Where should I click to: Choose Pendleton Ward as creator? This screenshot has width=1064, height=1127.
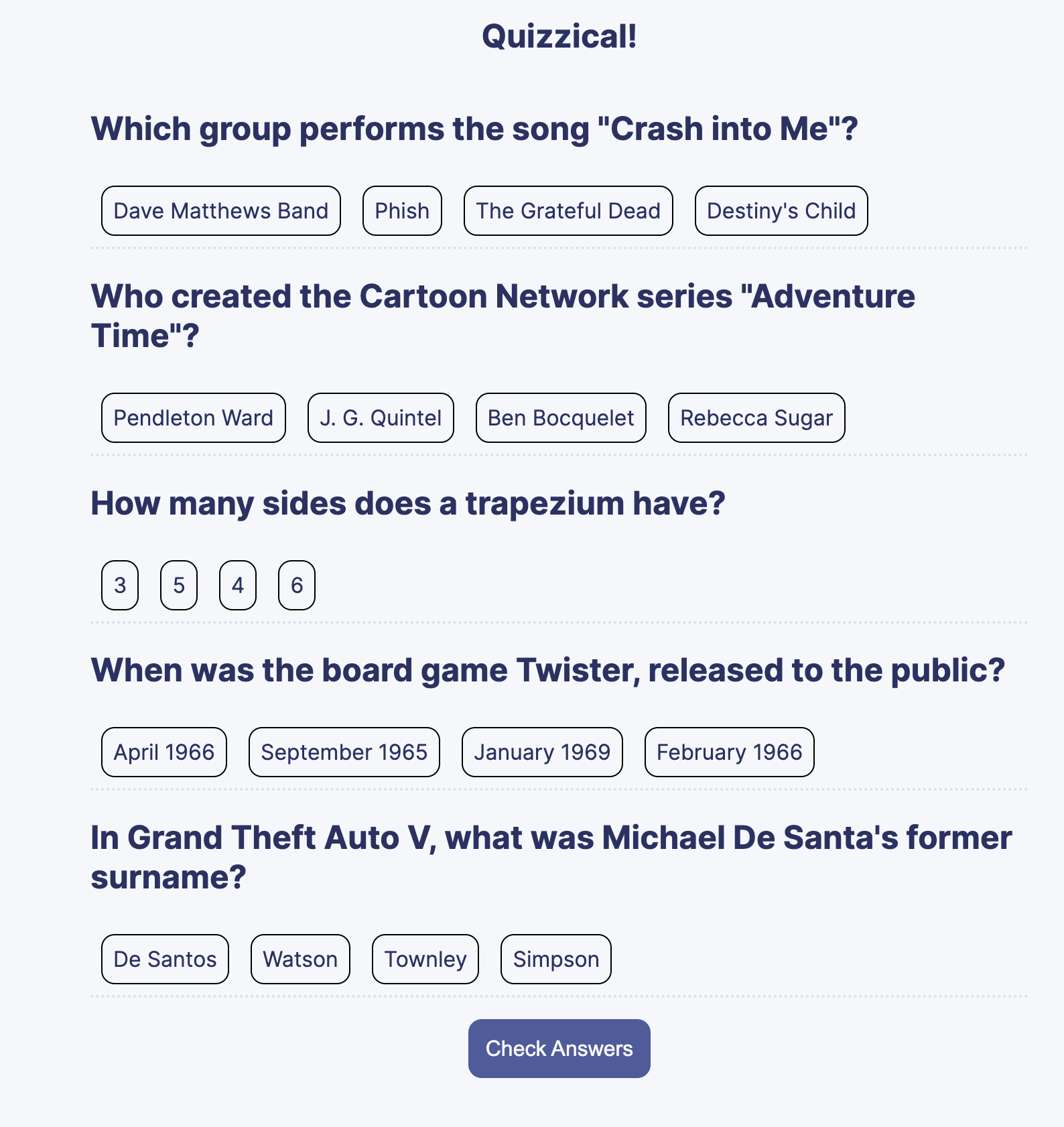194,418
